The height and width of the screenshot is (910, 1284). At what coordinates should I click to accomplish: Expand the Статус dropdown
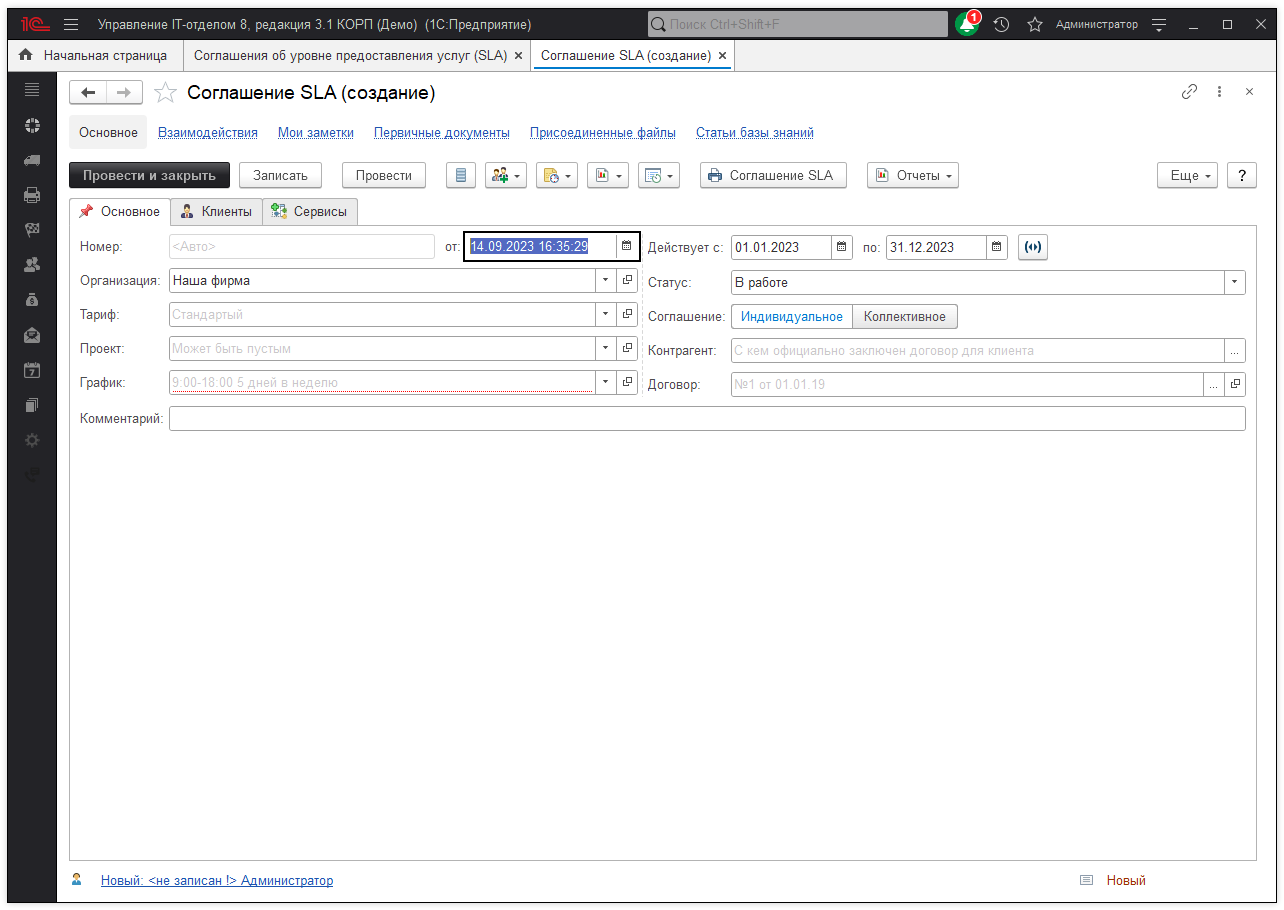point(1235,282)
